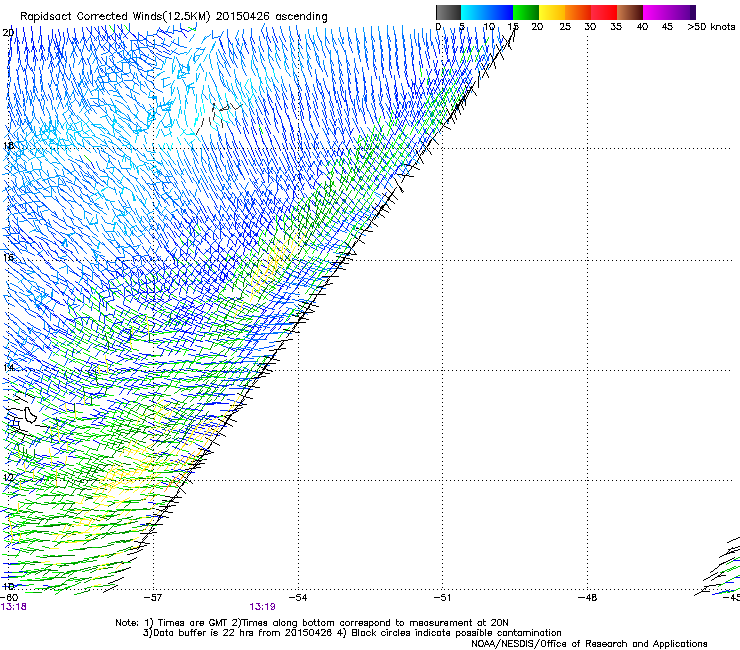Click the latitude label '12' on left axis
This screenshot has height=650, width=740.
(8, 477)
